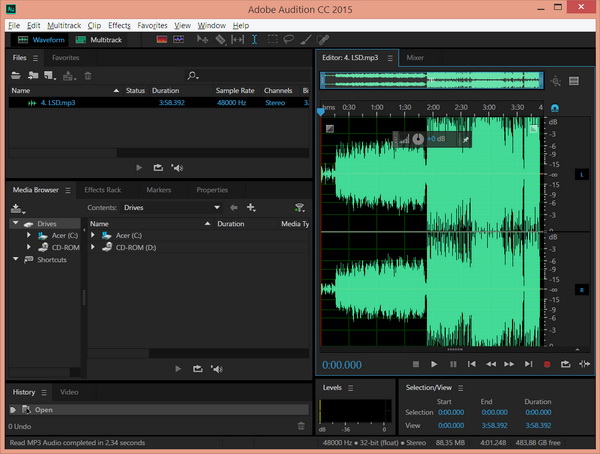Image resolution: width=600 pixels, height=454 pixels.
Task: Click Media Browser back arrow
Action: click(x=234, y=207)
